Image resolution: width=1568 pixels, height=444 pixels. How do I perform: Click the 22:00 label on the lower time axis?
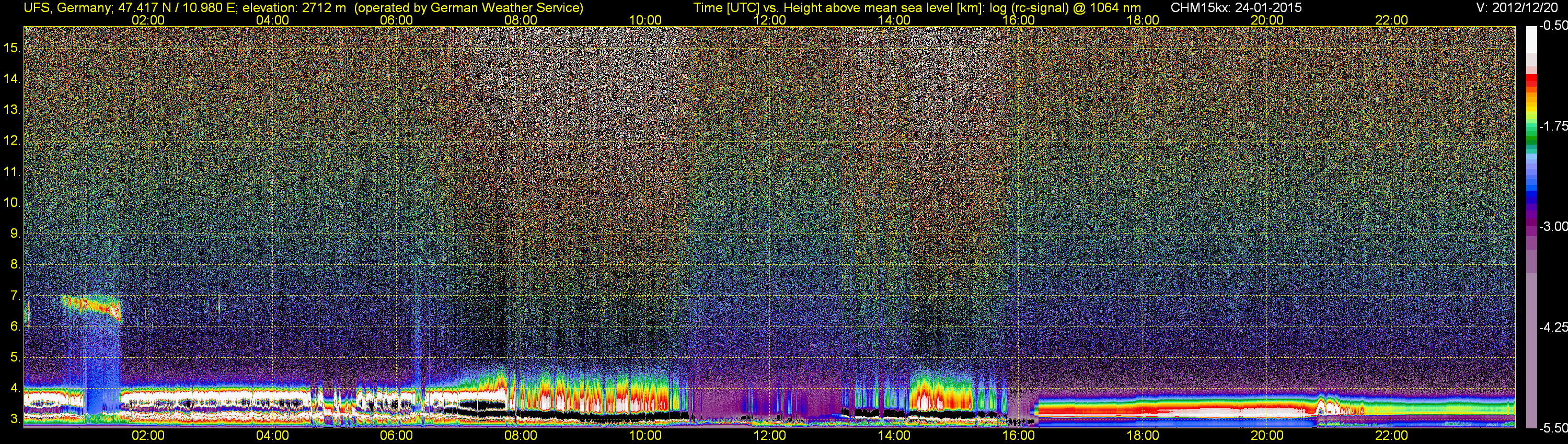(x=1391, y=436)
